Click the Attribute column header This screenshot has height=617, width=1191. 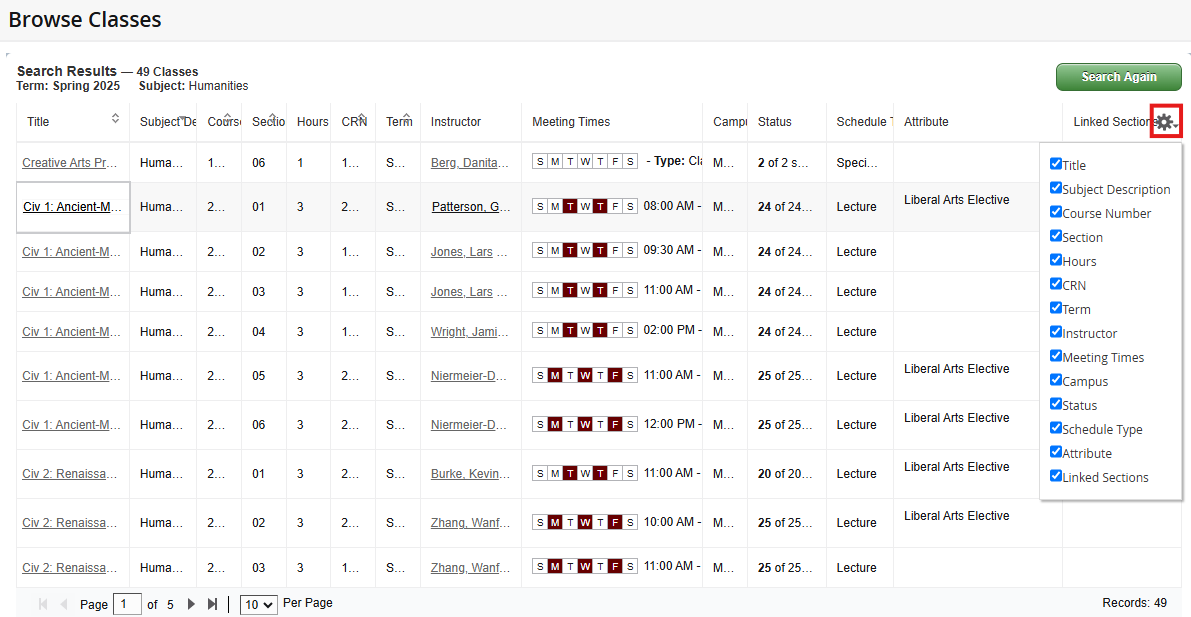tap(926, 122)
